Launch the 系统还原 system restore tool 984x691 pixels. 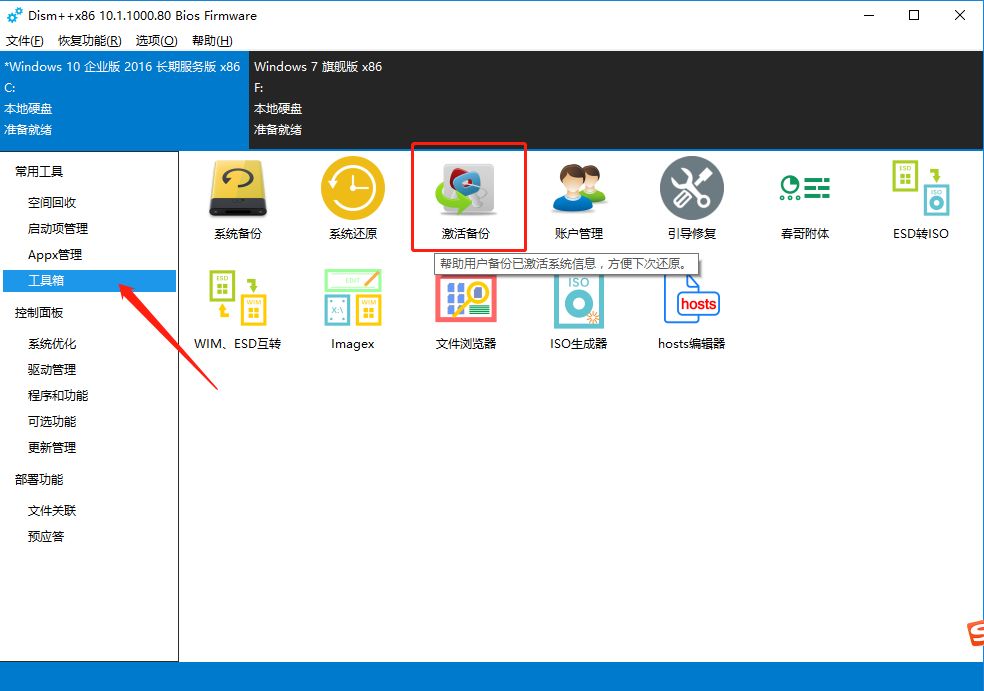pyautogui.click(x=353, y=198)
